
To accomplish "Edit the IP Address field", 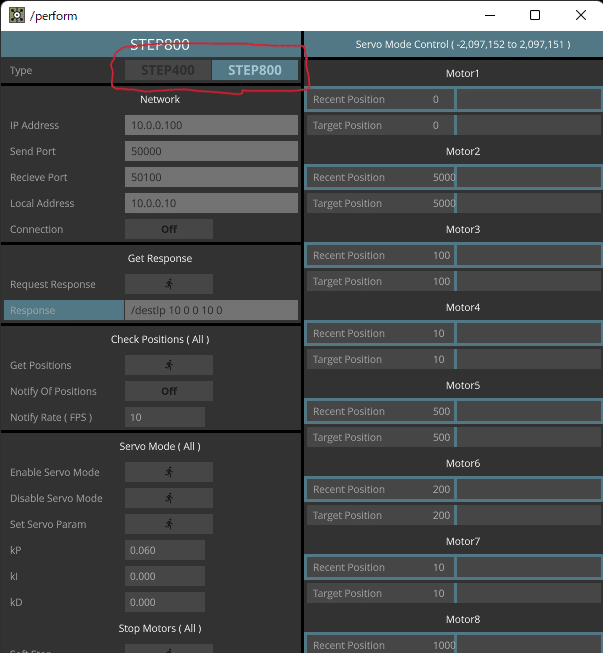I will pyautogui.click(x=211, y=125).
